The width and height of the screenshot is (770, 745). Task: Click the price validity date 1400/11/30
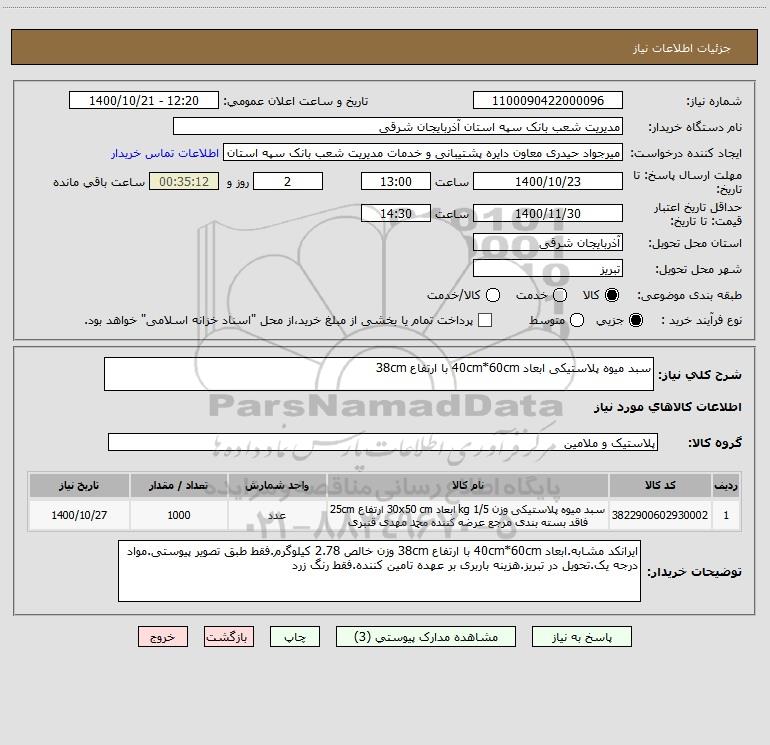[x=548, y=213]
